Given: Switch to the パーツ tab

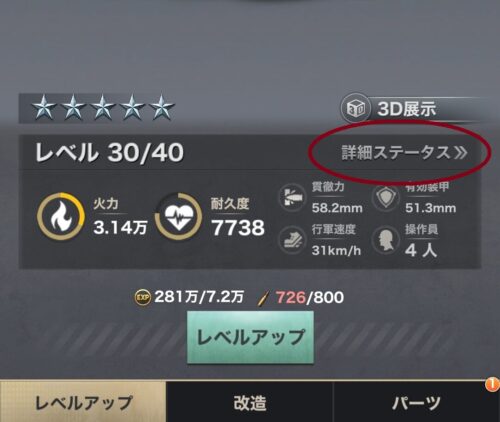Looking at the screenshot, I should (x=417, y=402).
